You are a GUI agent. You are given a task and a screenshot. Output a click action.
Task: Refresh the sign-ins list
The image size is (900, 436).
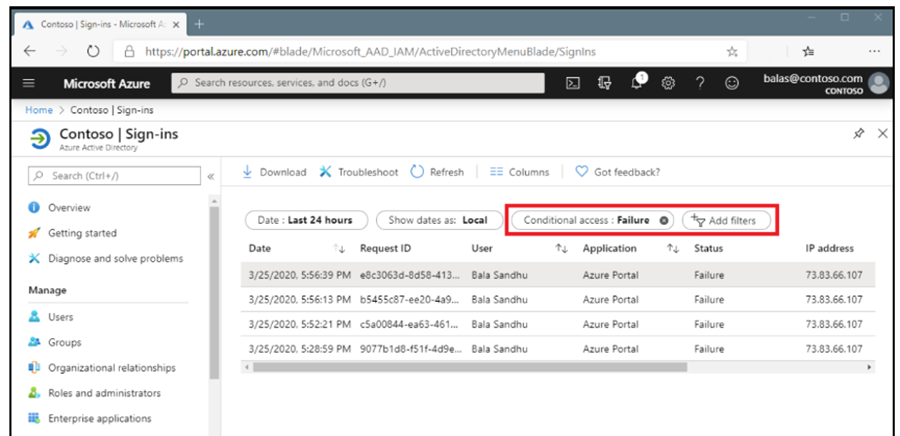pos(437,172)
